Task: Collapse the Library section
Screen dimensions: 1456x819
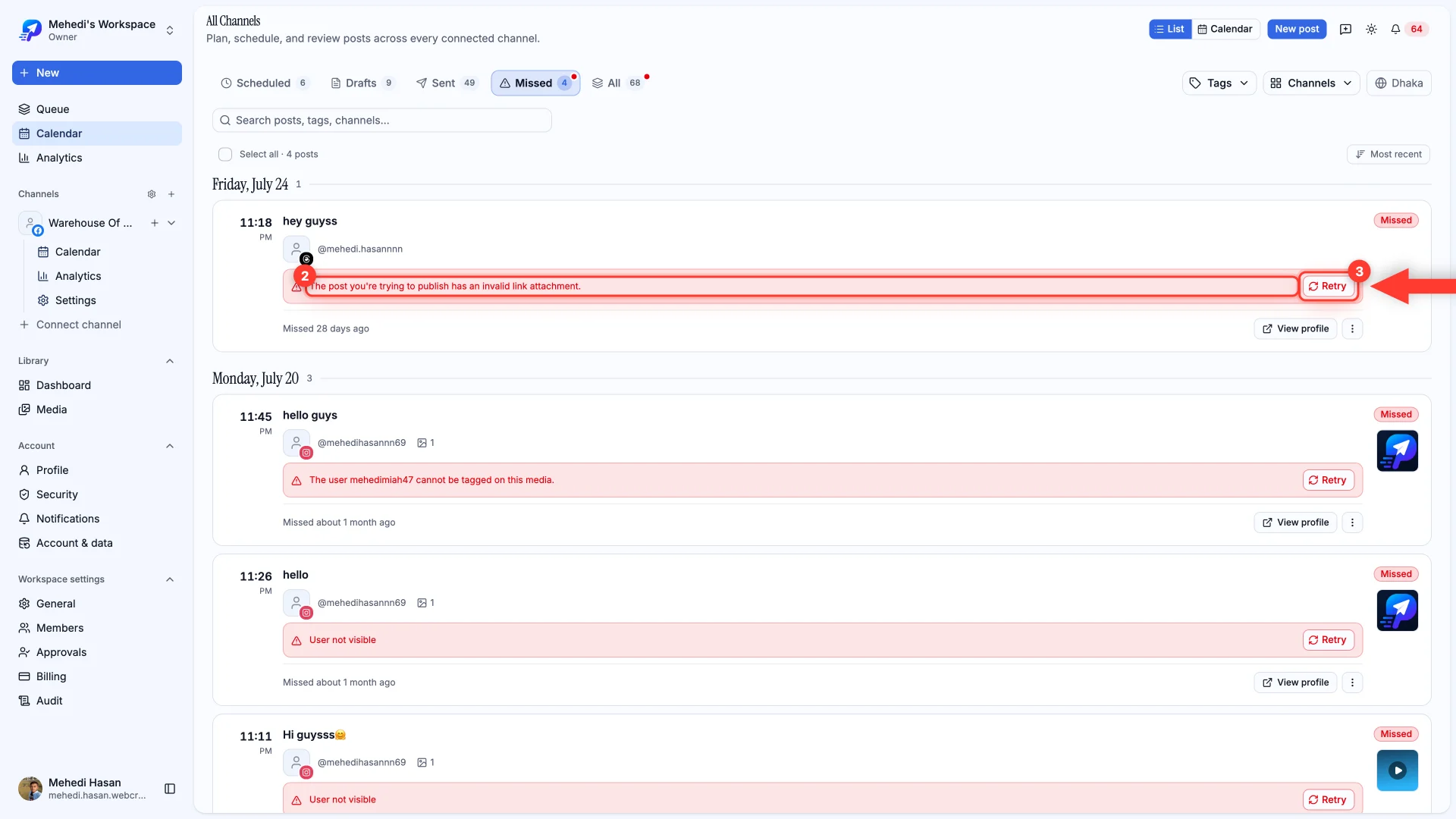Action: (170, 361)
